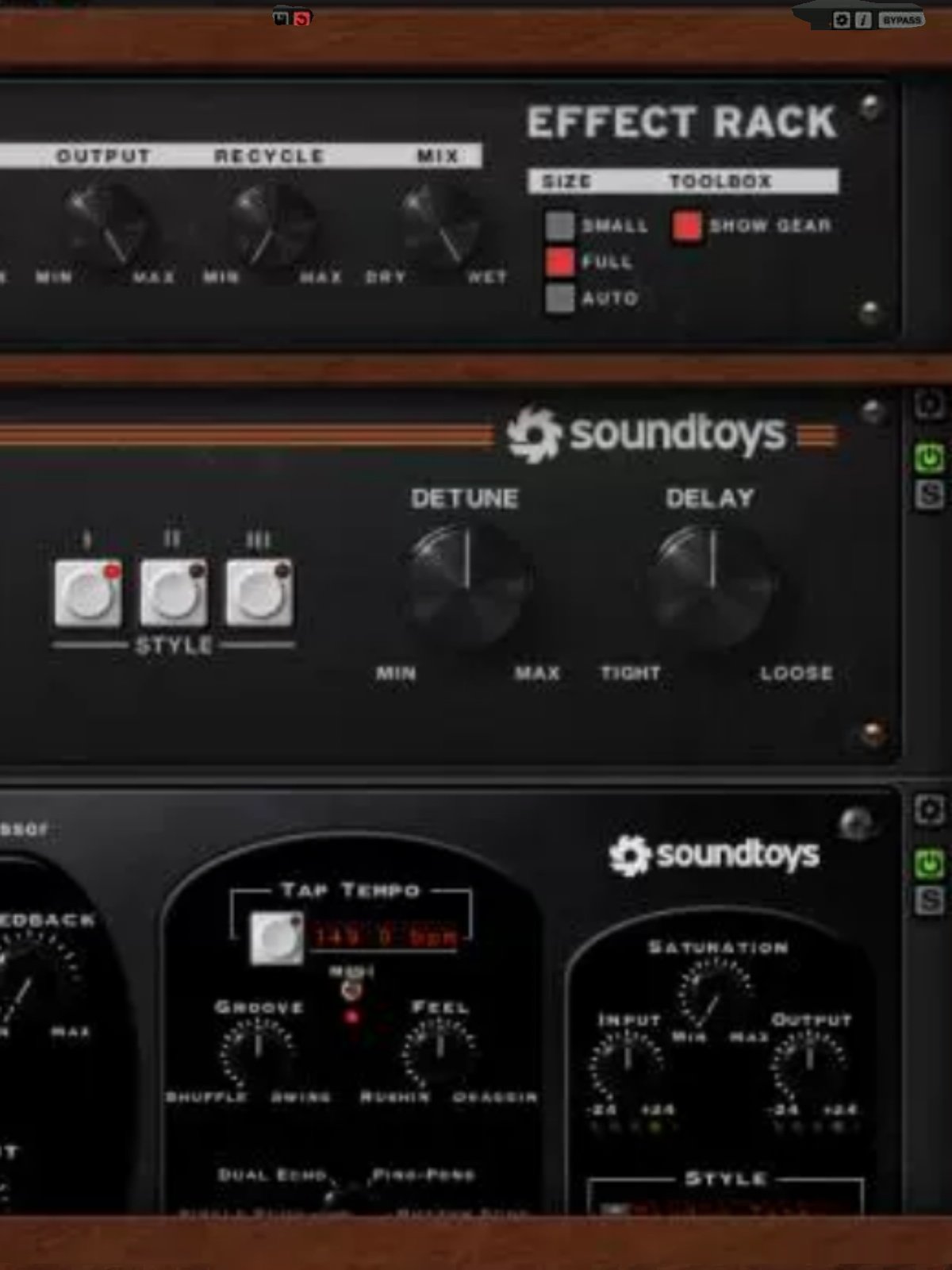
Task: Click the Ping-Pong mode label
Action: pos(424,1175)
